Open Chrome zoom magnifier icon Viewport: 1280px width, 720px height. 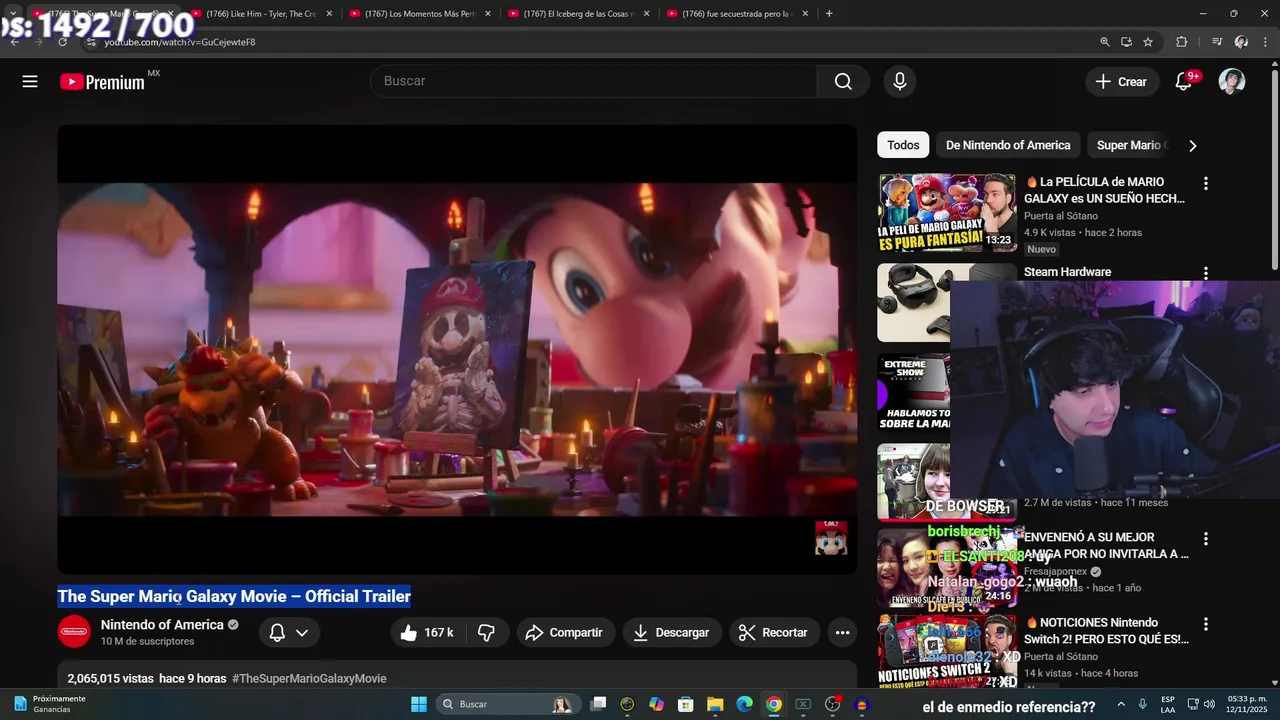(x=1104, y=42)
